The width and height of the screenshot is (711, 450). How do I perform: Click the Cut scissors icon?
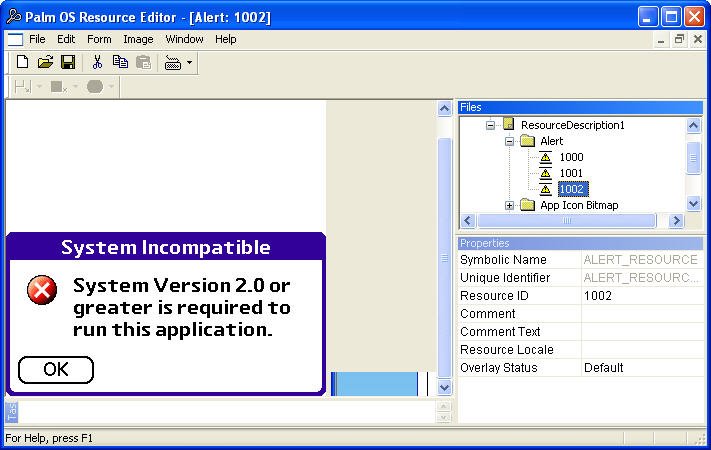97,62
